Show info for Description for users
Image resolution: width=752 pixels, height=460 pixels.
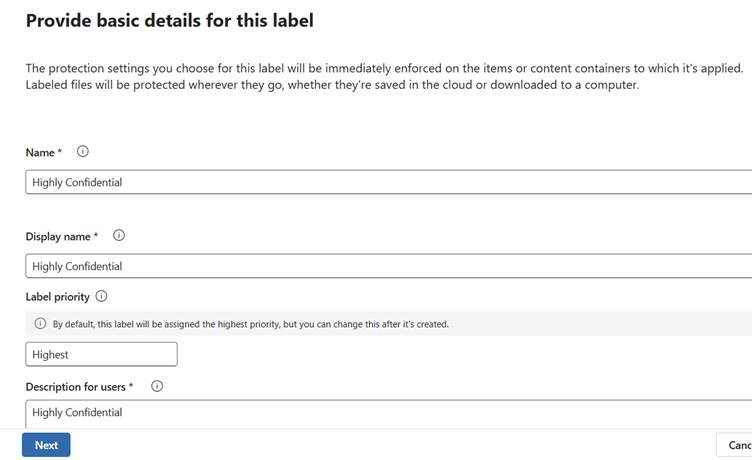(x=157, y=386)
